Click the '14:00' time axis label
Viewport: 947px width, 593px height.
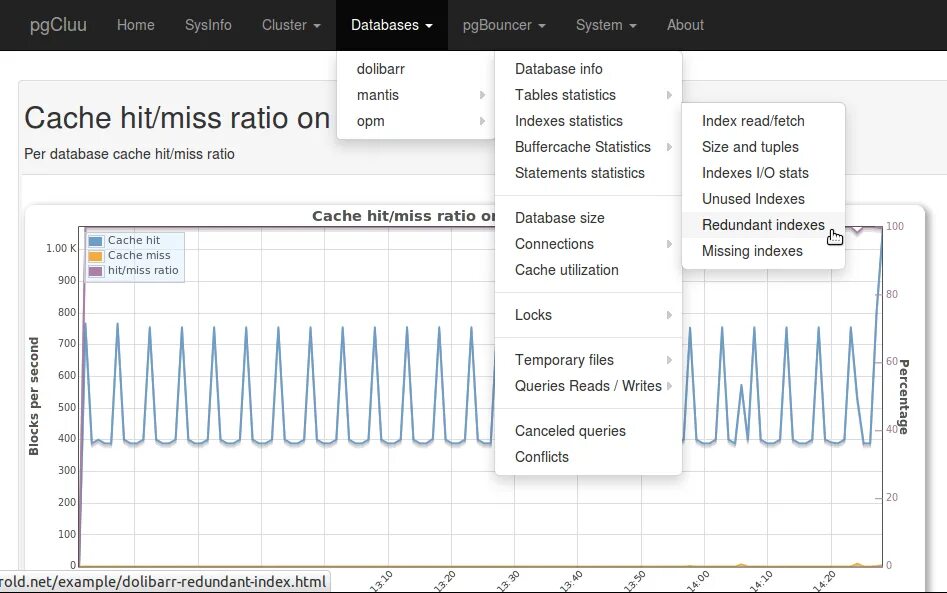tap(698, 581)
